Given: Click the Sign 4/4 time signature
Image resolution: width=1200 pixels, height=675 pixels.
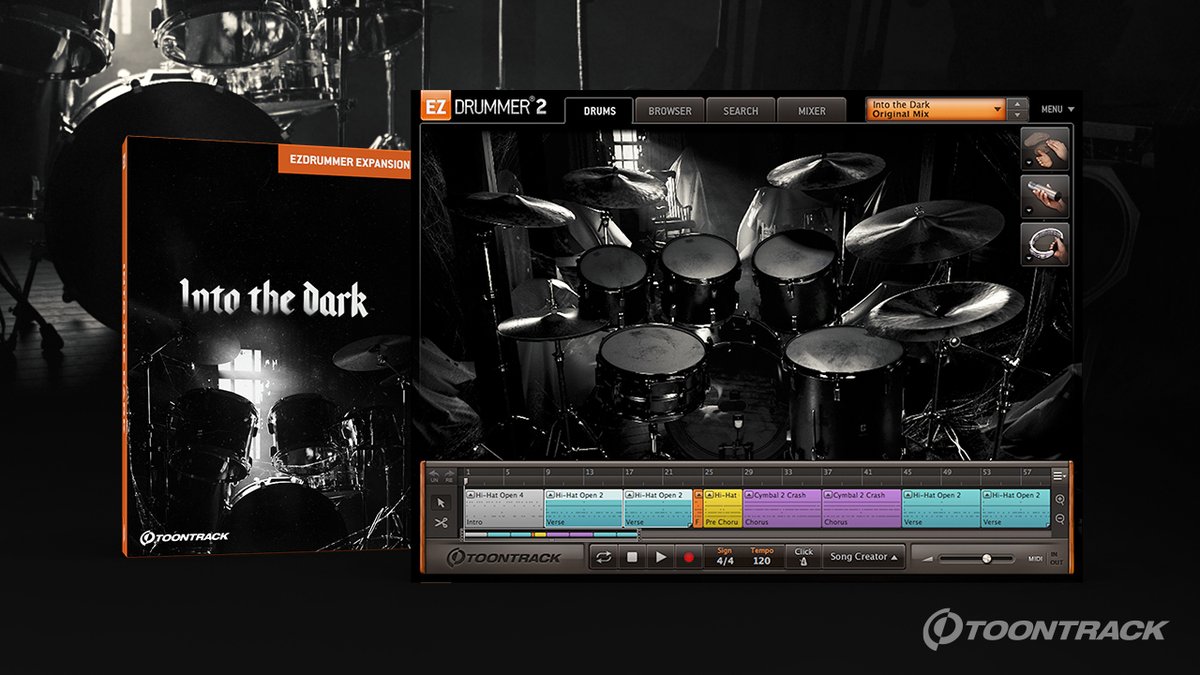Looking at the screenshot, I should tap(723, 557).
